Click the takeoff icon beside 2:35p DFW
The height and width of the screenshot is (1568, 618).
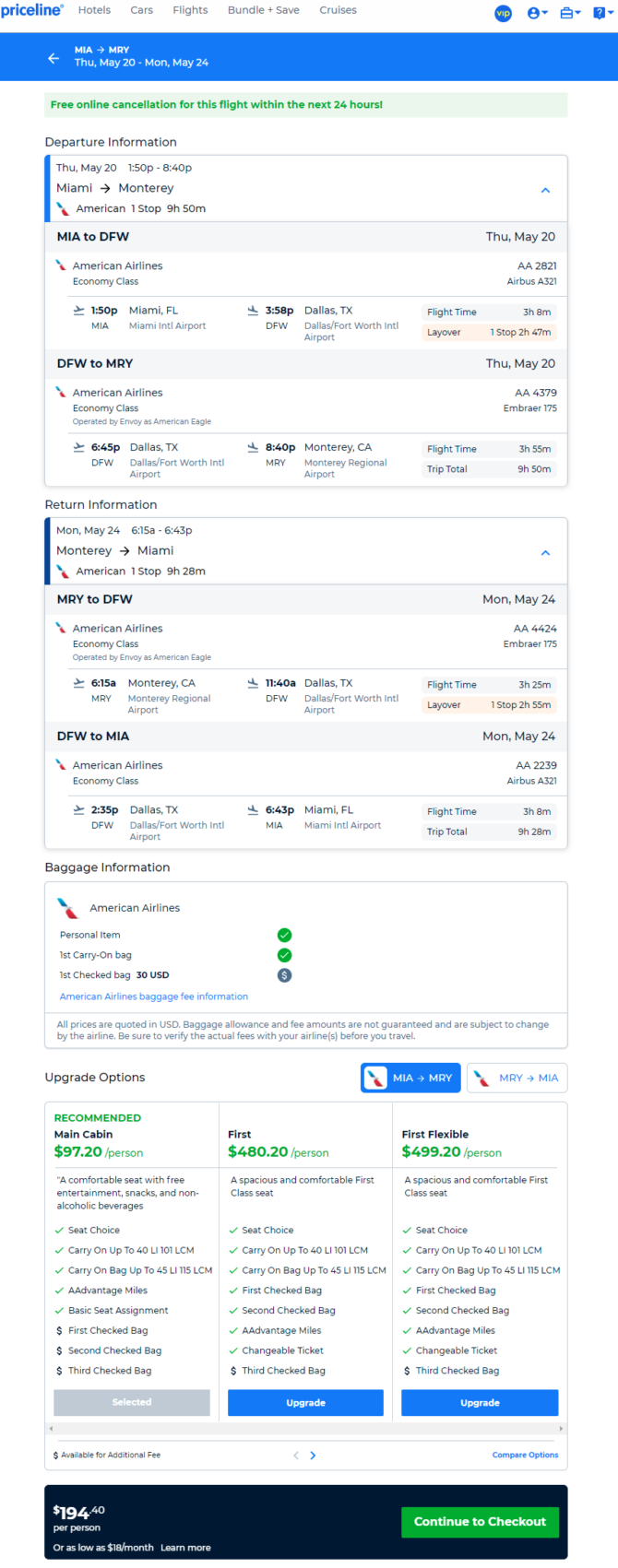pos(79,810)
